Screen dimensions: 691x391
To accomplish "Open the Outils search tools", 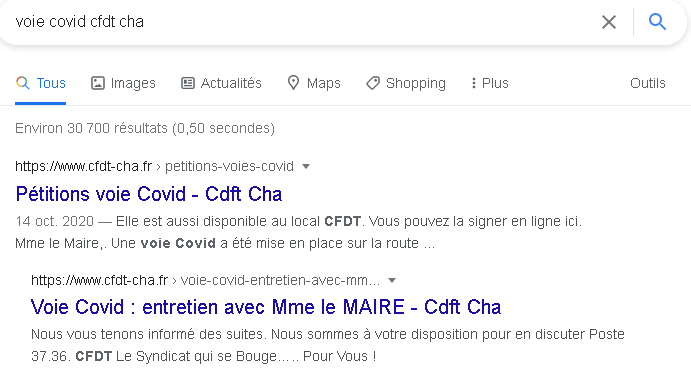I will click(x=647, y=83).
